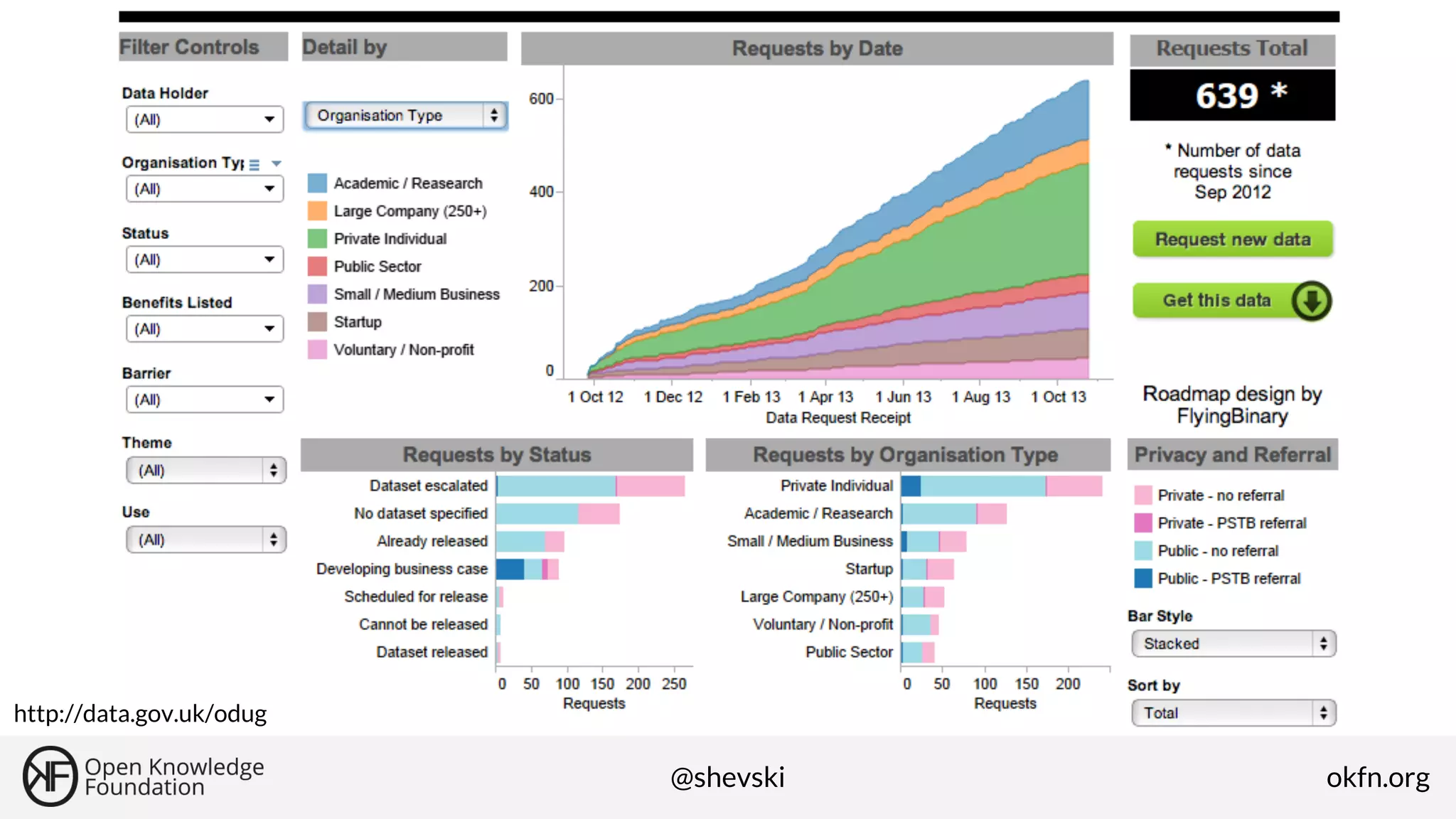This screenshot has height=819, width=1456.
Task: Open the Theme filter selector
Action: tap(206, 471)
